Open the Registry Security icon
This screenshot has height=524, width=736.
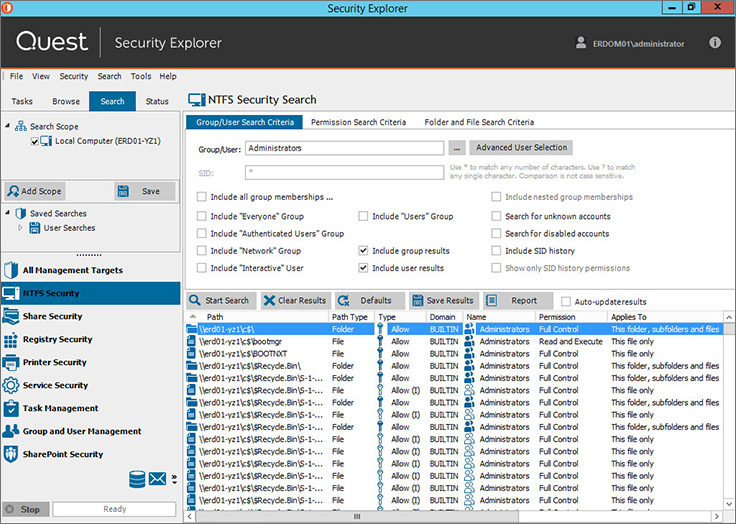tap(10, 339)
